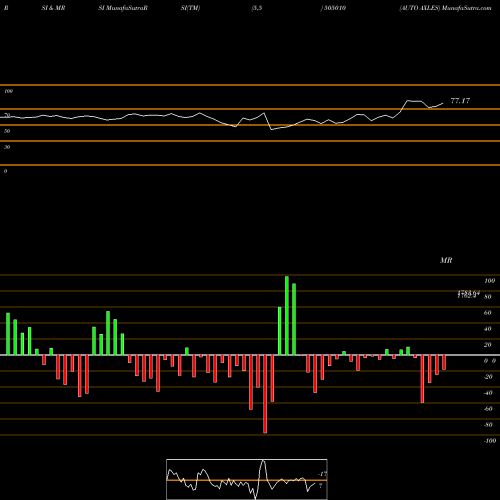Click the MR label above the histogram

[446, 260]
